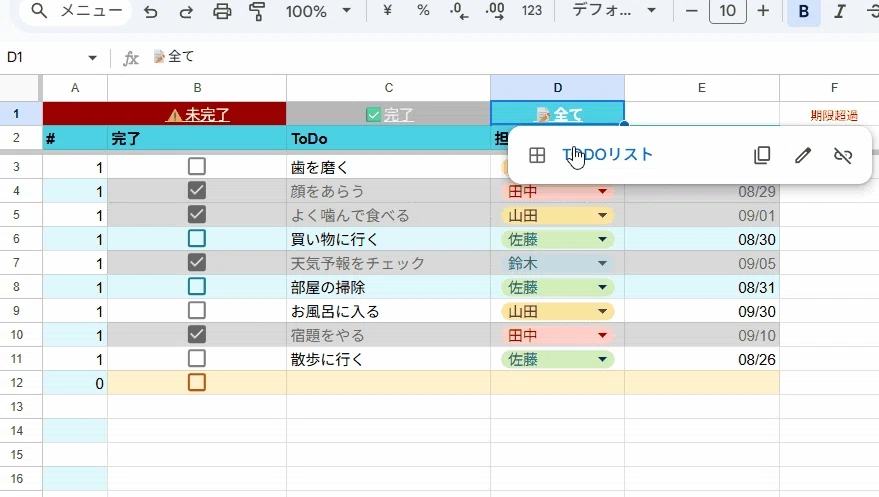The width and height of the screenshot is (879, 497).
Task: Uncheck the 顔をあらう checkbox
Action: click(197, 191)
